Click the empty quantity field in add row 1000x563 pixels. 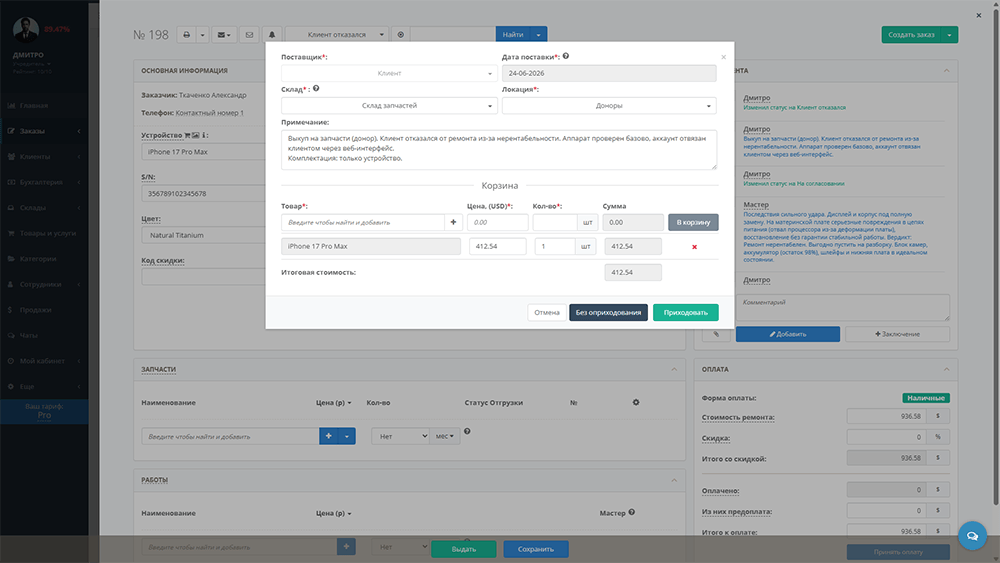[555, 223]
